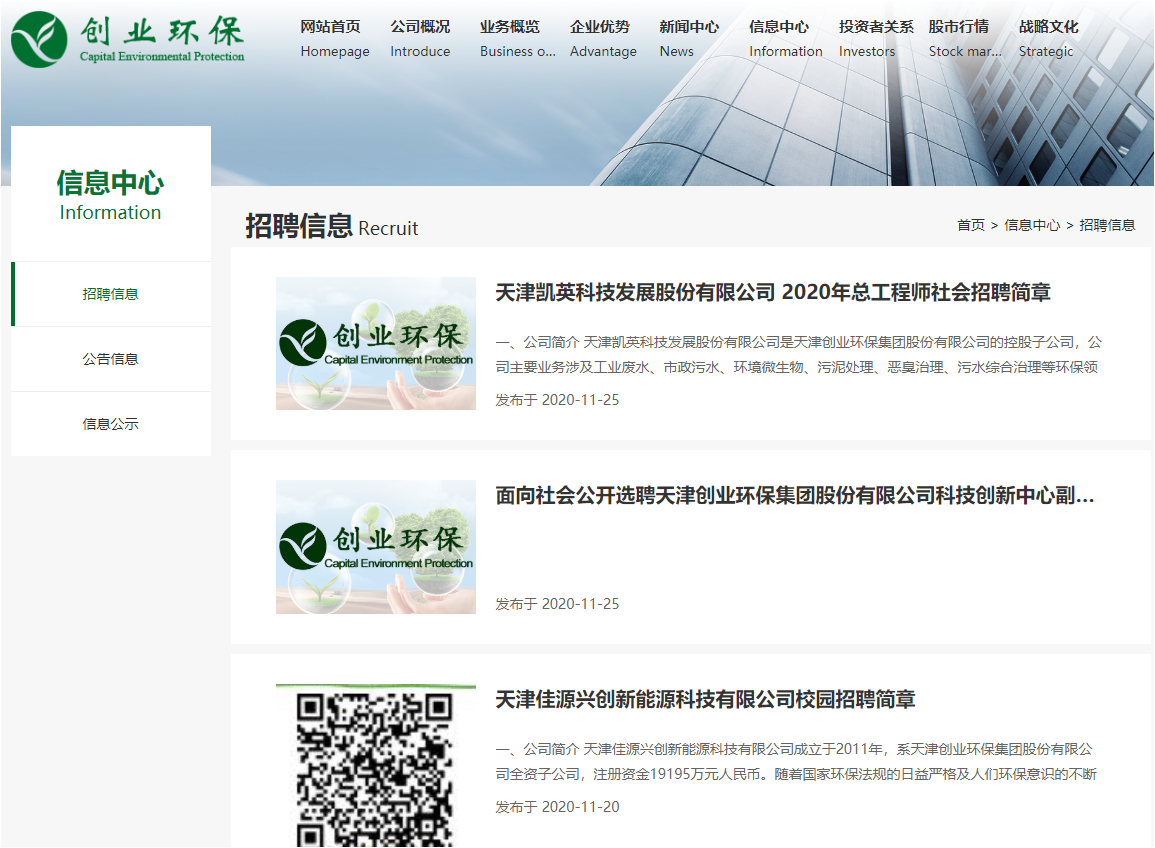Open the 业务概览 Business overview menu
1155x848 pixels.
pyautogui.click(x=517, y=39)
